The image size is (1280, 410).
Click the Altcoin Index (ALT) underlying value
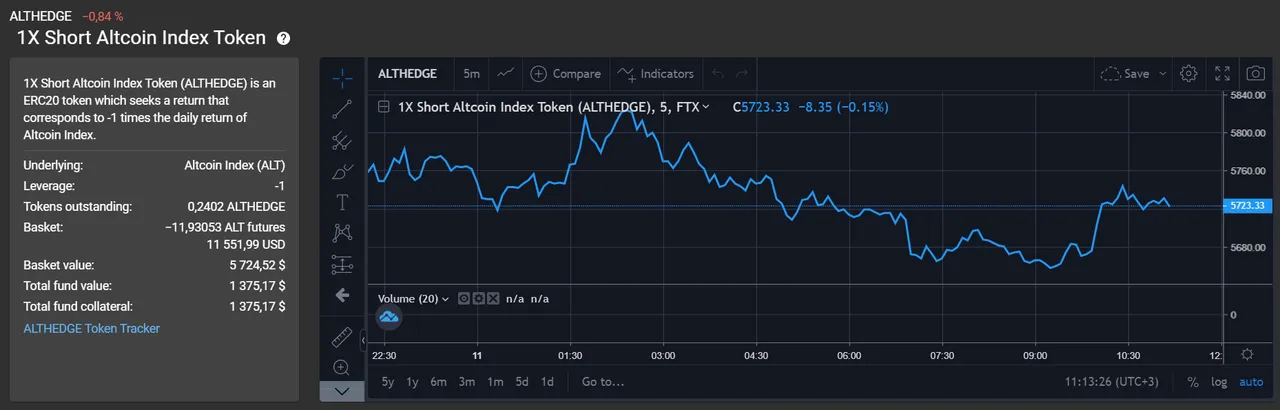(x=235, y=165)
